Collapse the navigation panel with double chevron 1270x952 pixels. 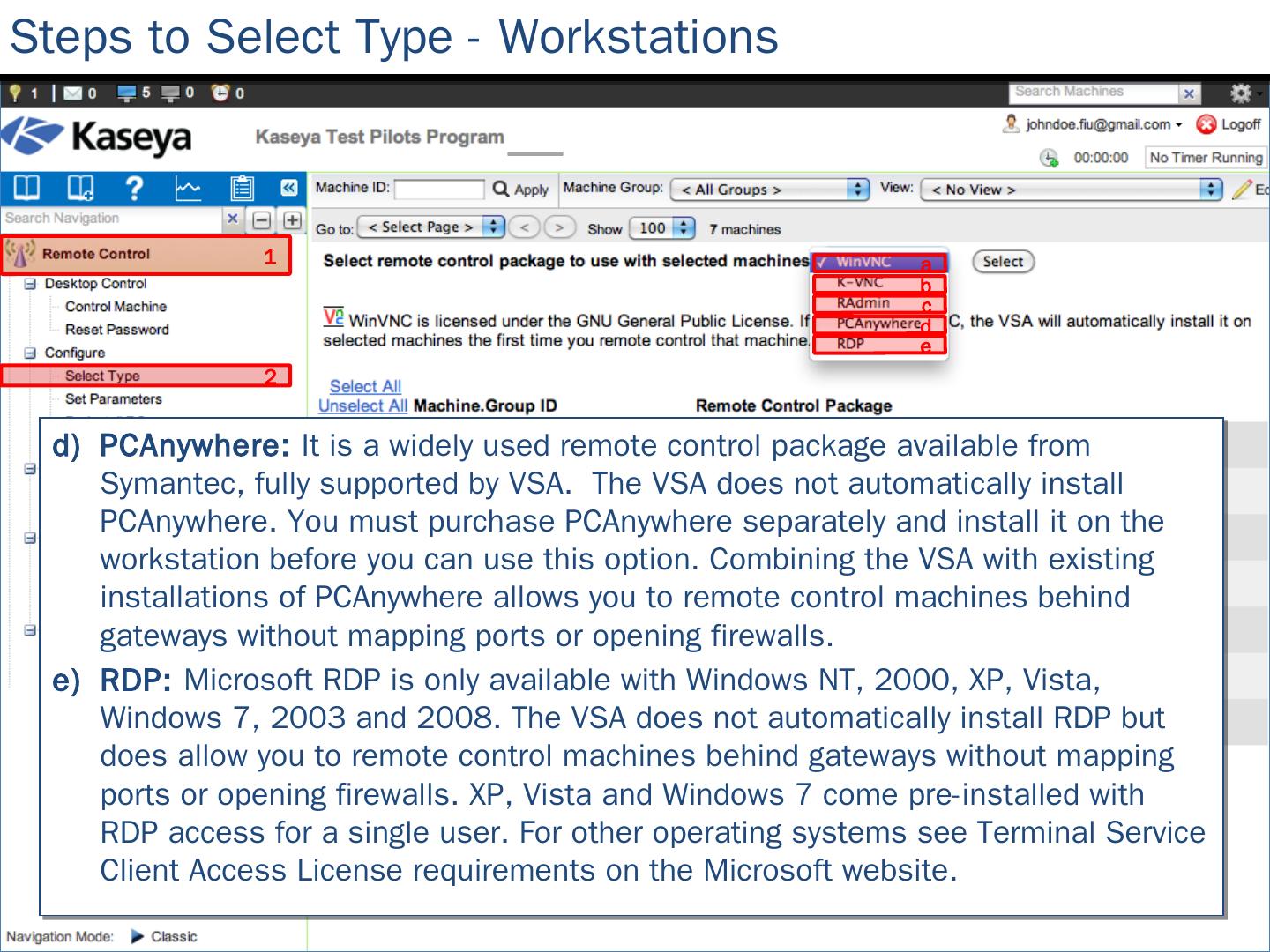(x=288, y=188)
